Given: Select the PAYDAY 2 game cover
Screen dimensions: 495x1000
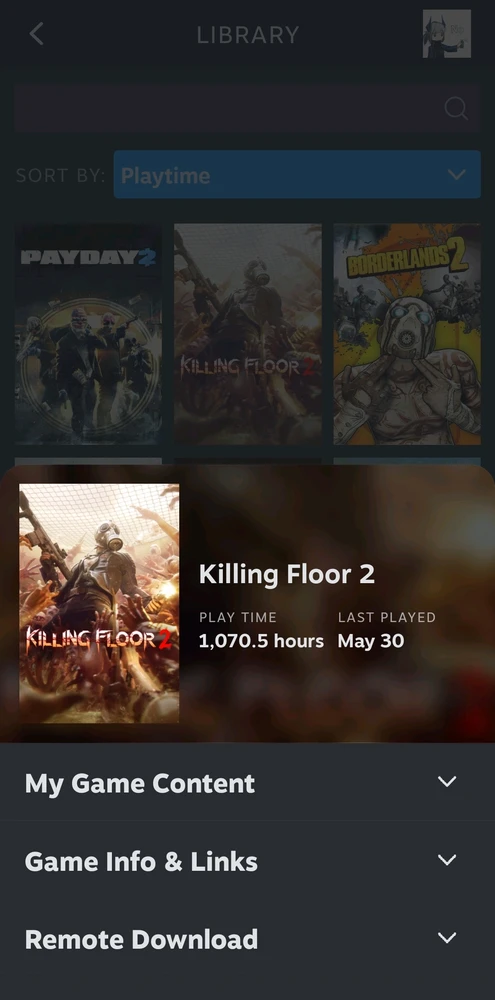Looking at the screenshot, I should [88, 334].
